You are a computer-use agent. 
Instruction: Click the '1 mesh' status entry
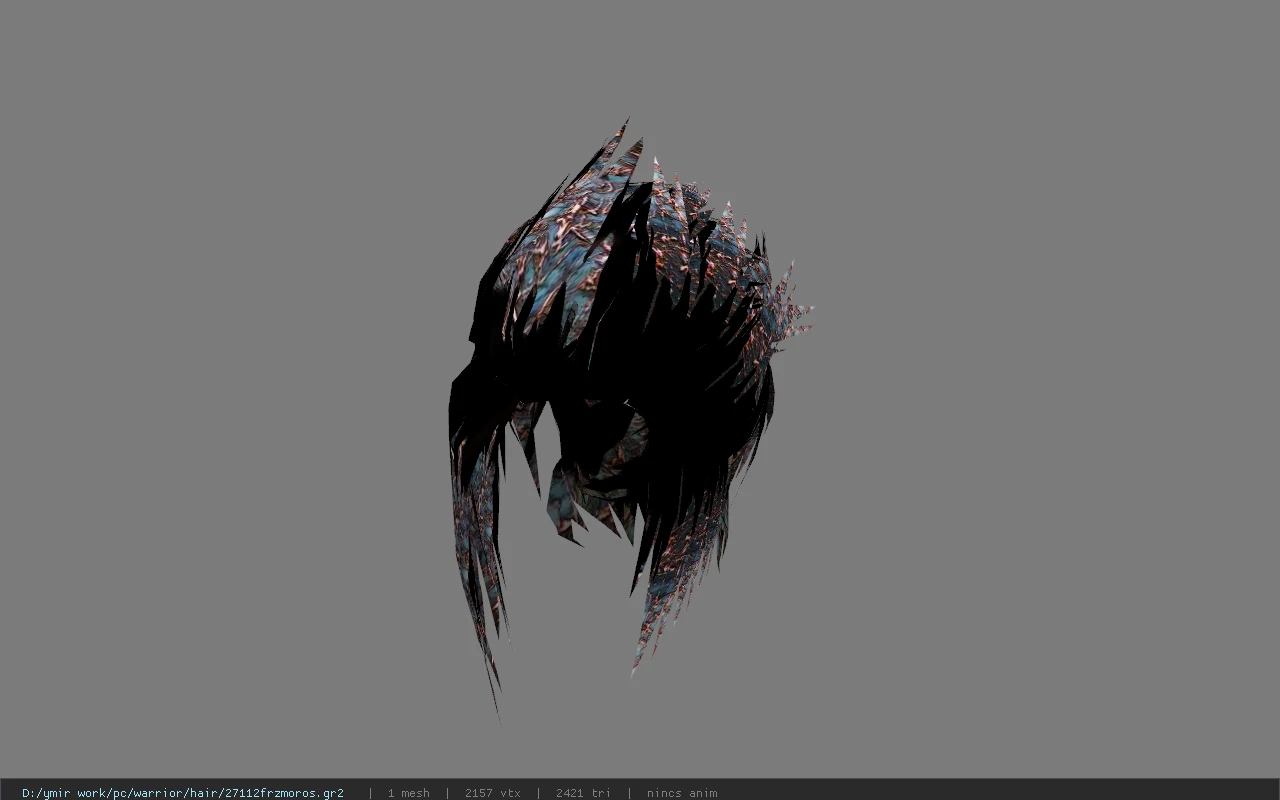(409, 793)
